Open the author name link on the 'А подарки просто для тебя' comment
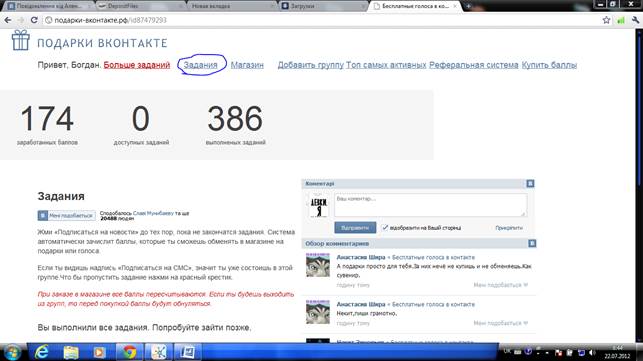Image resolution: width=643 pixels, height=361 pixels. pos(361,257)
